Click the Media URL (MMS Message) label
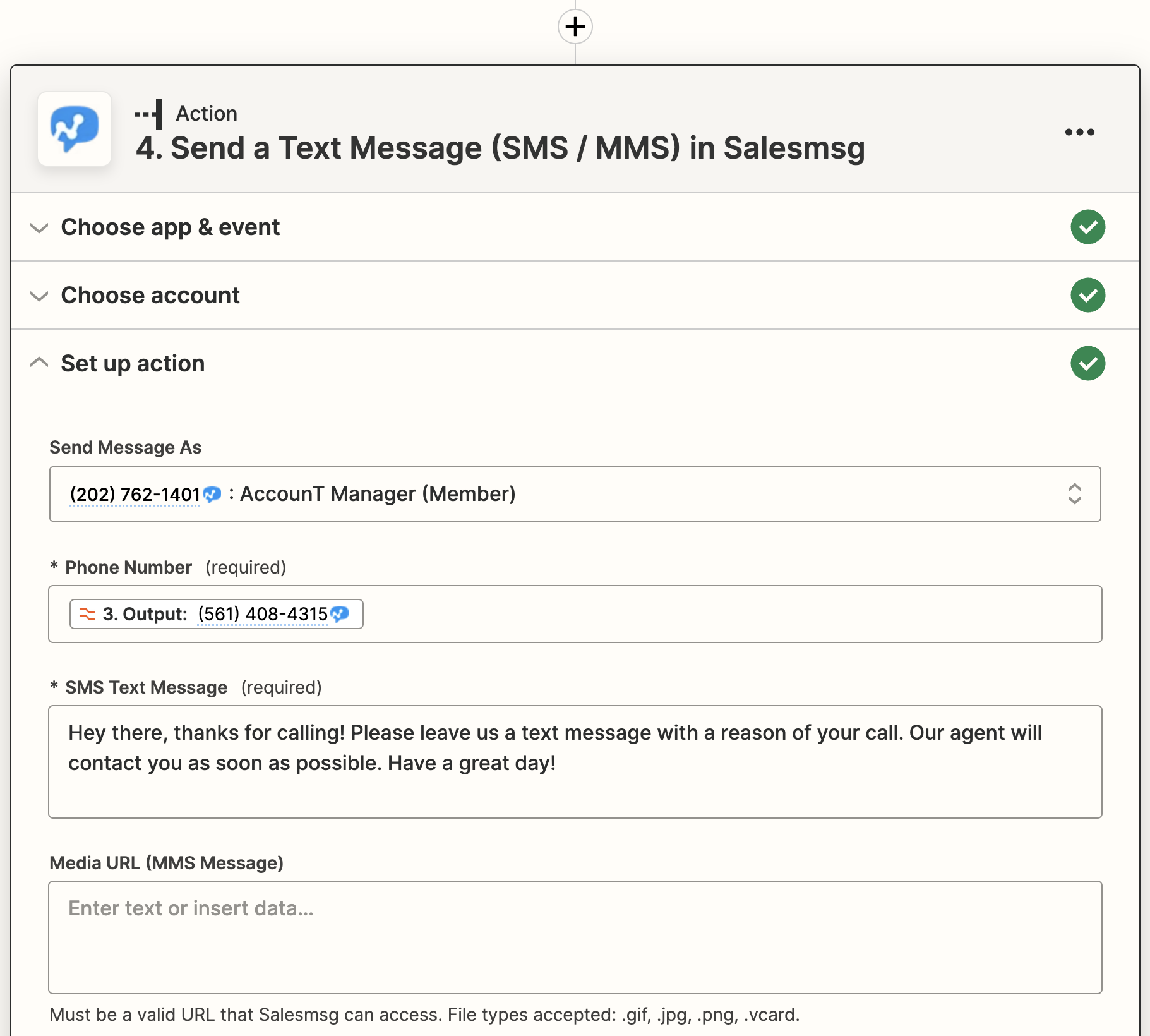 166,863
